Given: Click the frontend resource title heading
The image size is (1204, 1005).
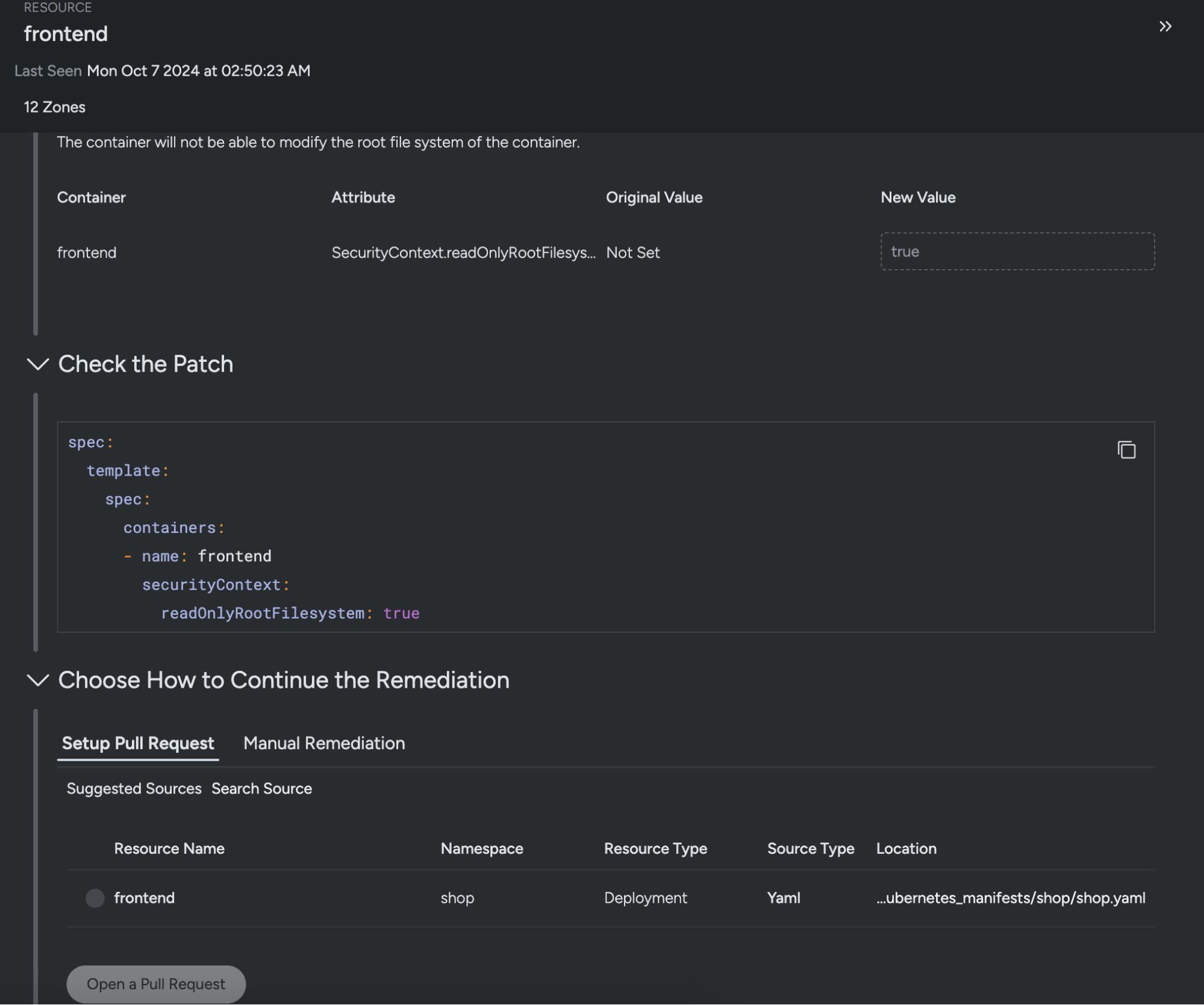Looking at the screenshot, I should point(66,34).
